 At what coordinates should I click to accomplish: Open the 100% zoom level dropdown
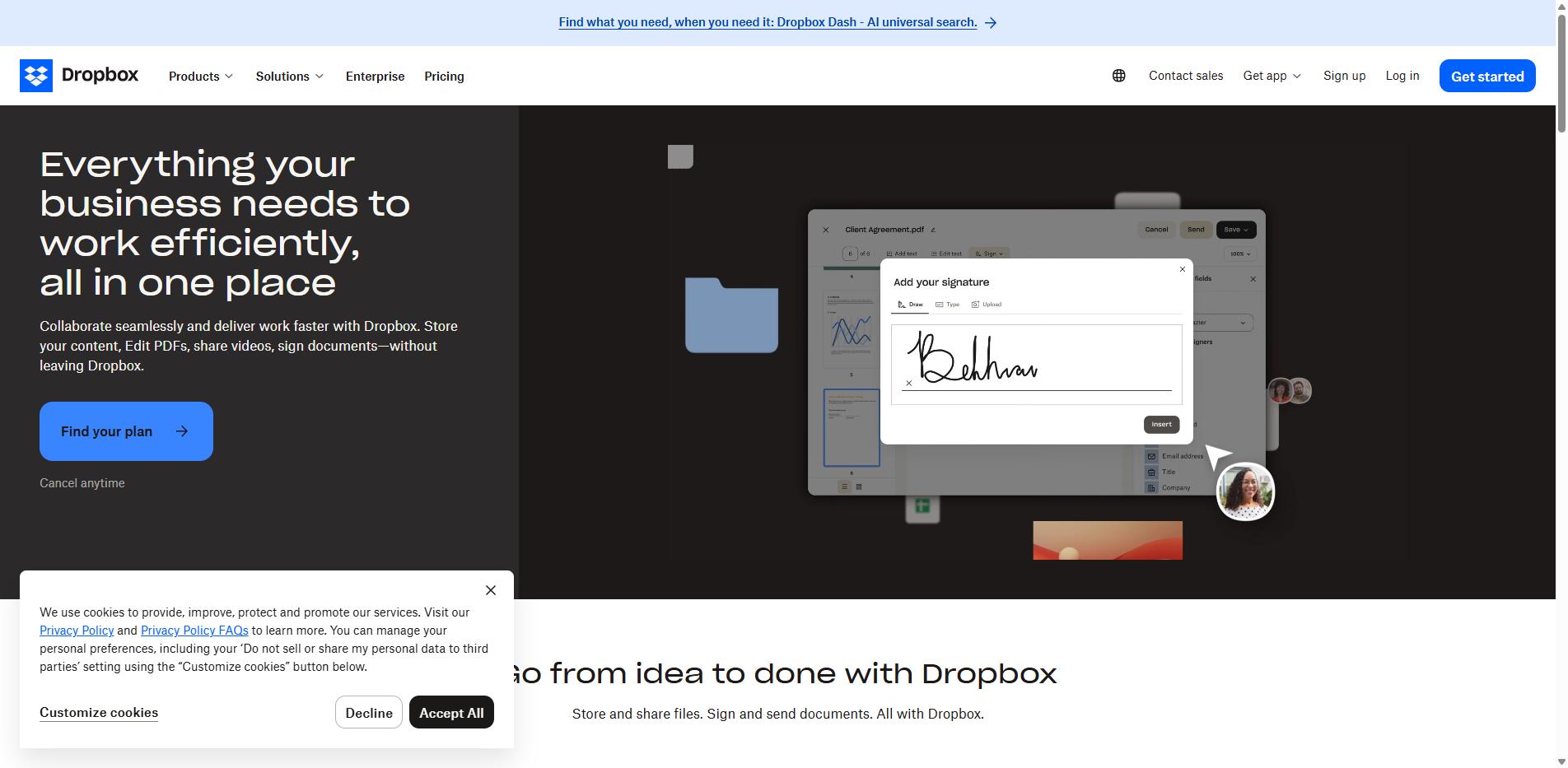1239,254
